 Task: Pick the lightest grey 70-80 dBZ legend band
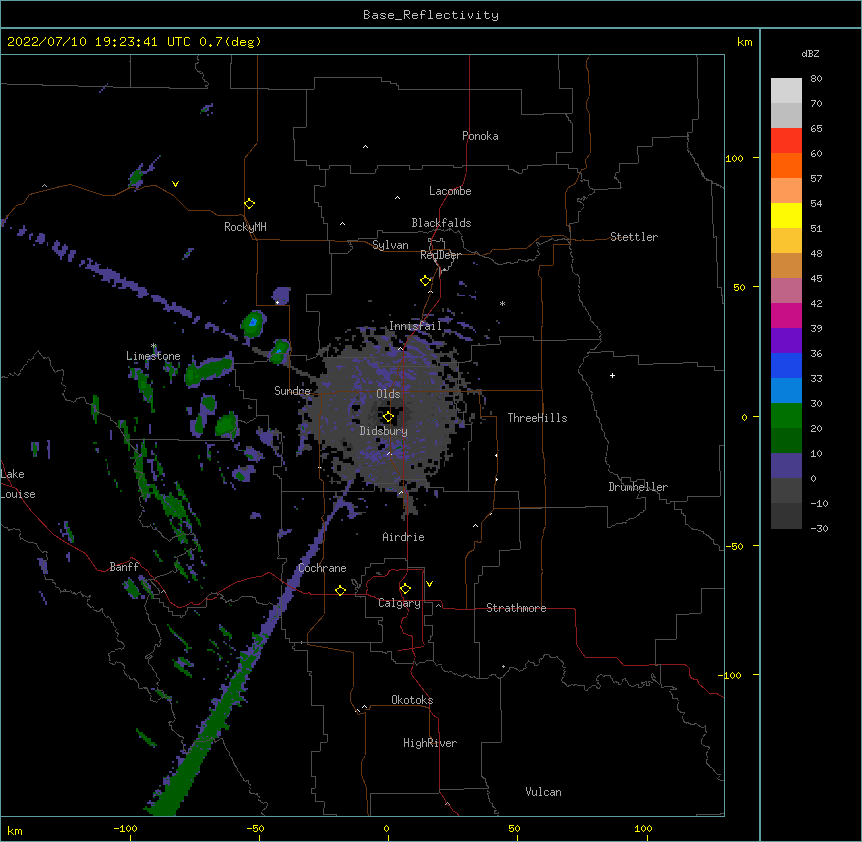[x=786, y=91]
